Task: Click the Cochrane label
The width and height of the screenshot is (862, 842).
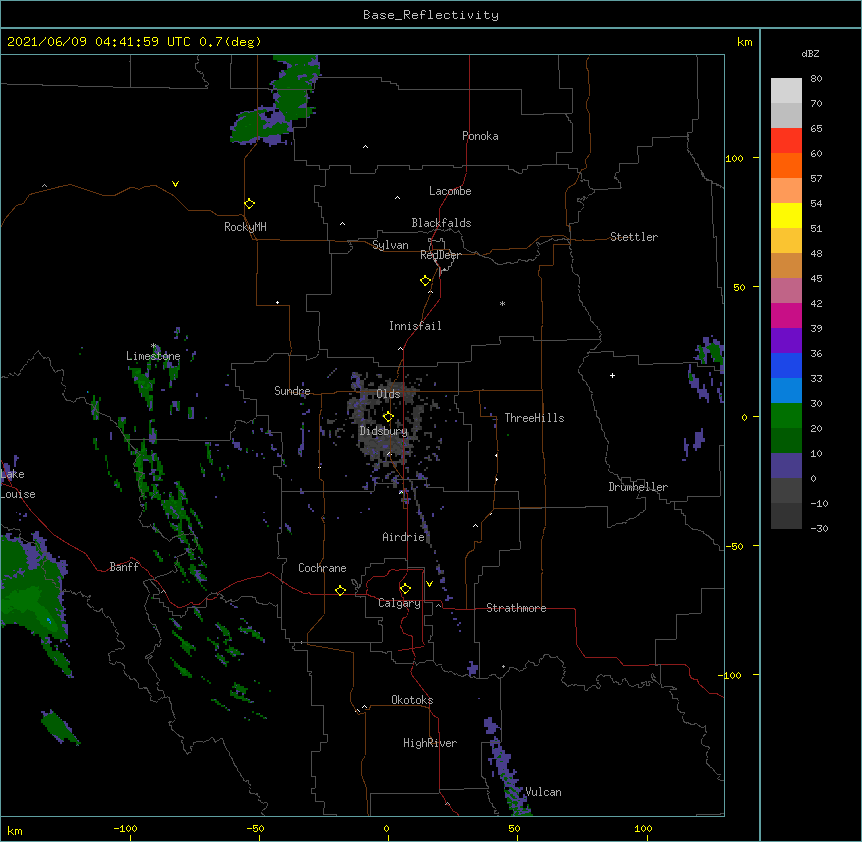Action: (x=322, y=568)
